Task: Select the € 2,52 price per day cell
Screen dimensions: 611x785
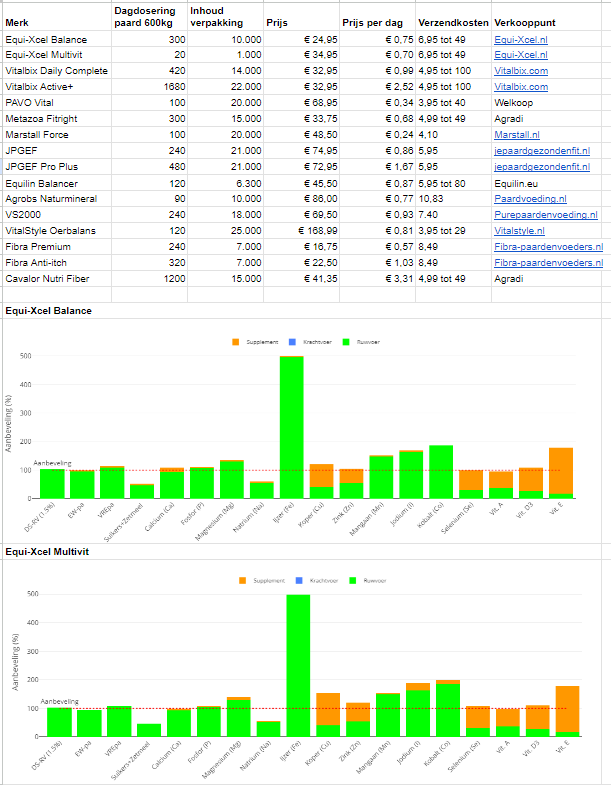Action: click(378, 87)
